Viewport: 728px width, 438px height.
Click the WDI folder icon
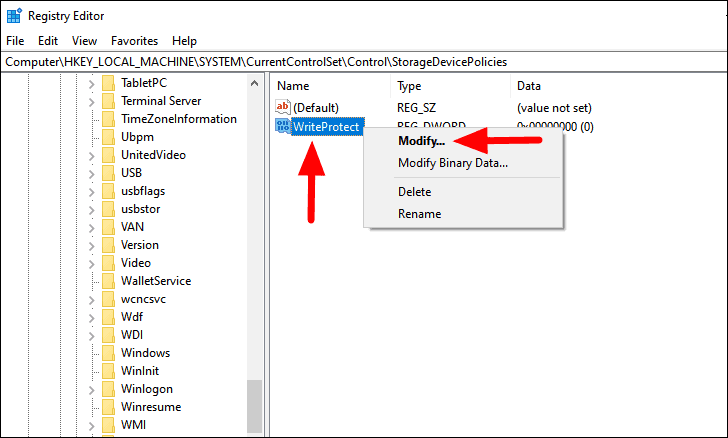pyautogui.click(x=108, y=335)
